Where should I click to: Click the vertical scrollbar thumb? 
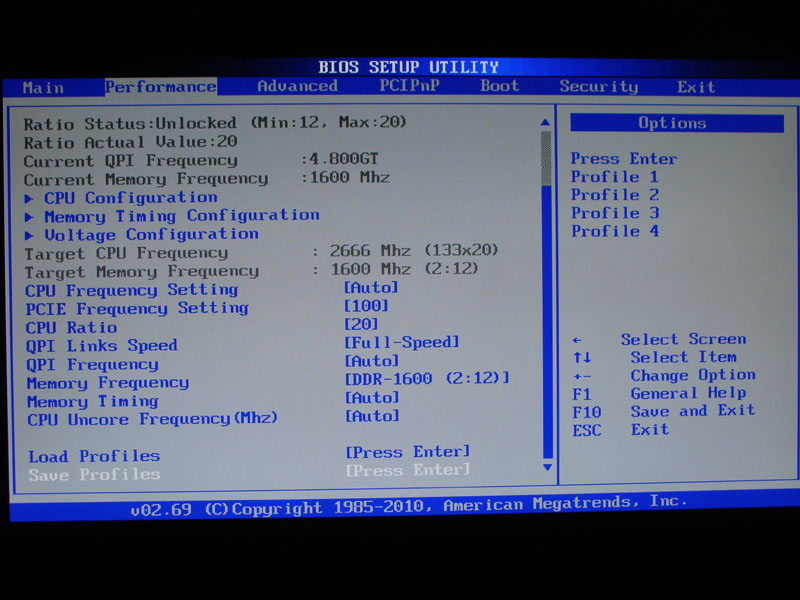[x=546, y=158]
